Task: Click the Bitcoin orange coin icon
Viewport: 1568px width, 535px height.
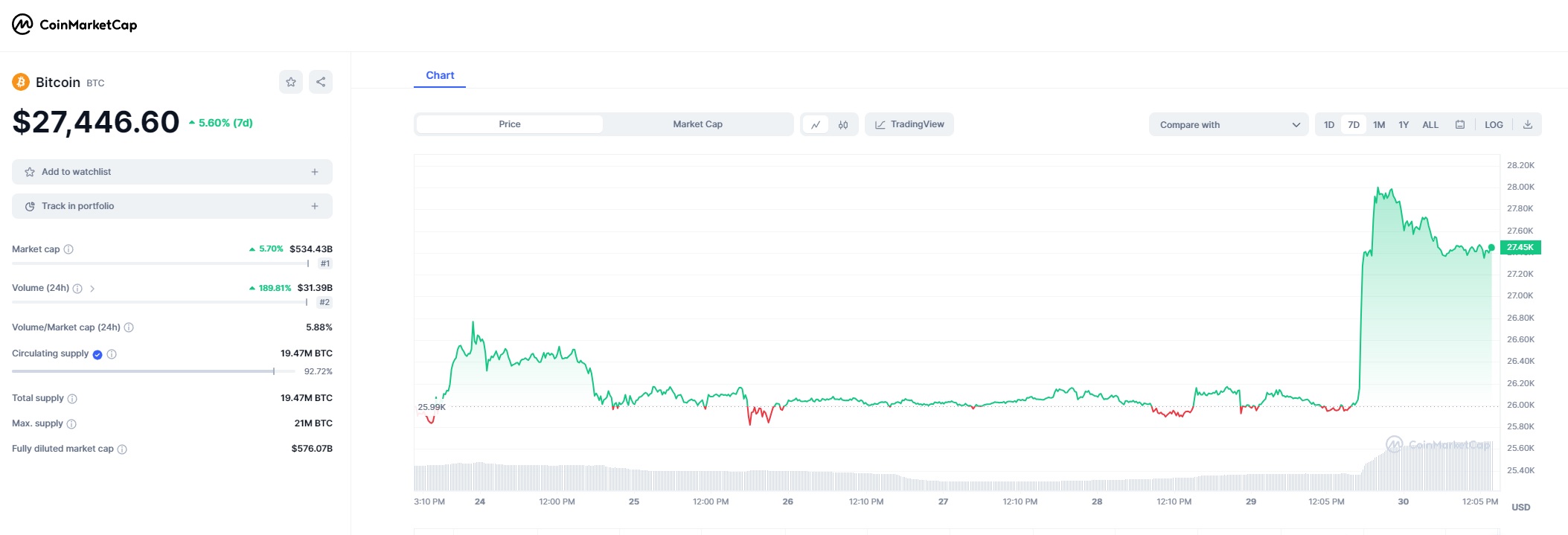Action: [21, 82]
